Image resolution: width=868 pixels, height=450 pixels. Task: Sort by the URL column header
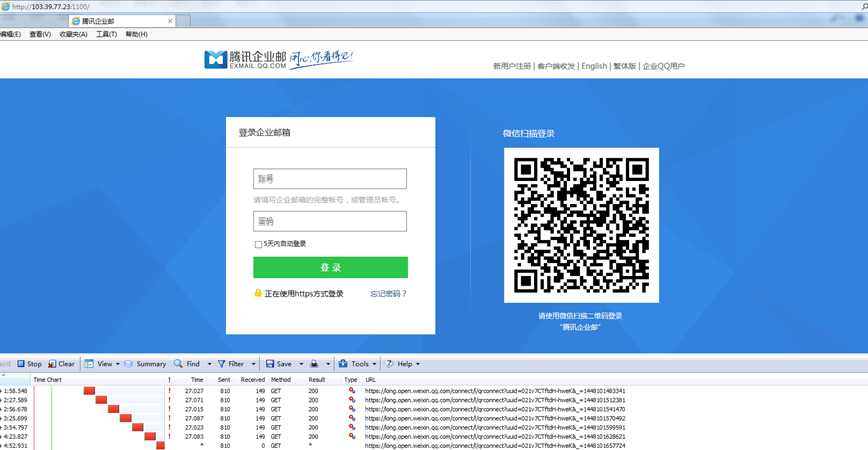tap(370, 380)
